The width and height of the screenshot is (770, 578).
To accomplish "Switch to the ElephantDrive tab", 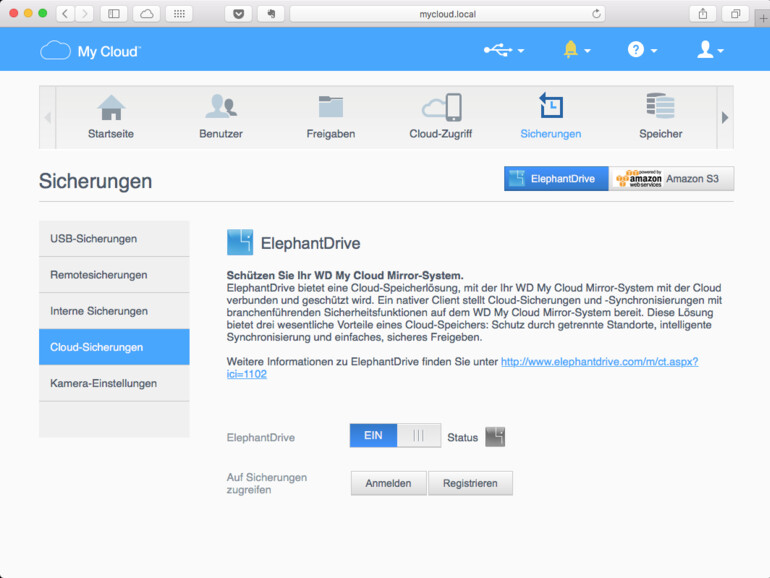I will tap(556, 178).
